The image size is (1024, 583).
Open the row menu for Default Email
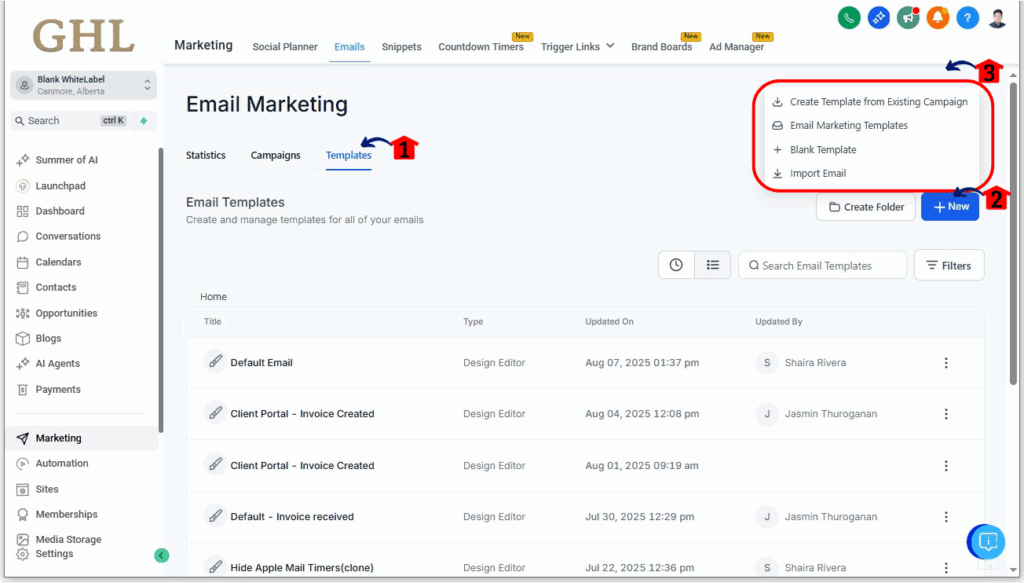point(946,363)
